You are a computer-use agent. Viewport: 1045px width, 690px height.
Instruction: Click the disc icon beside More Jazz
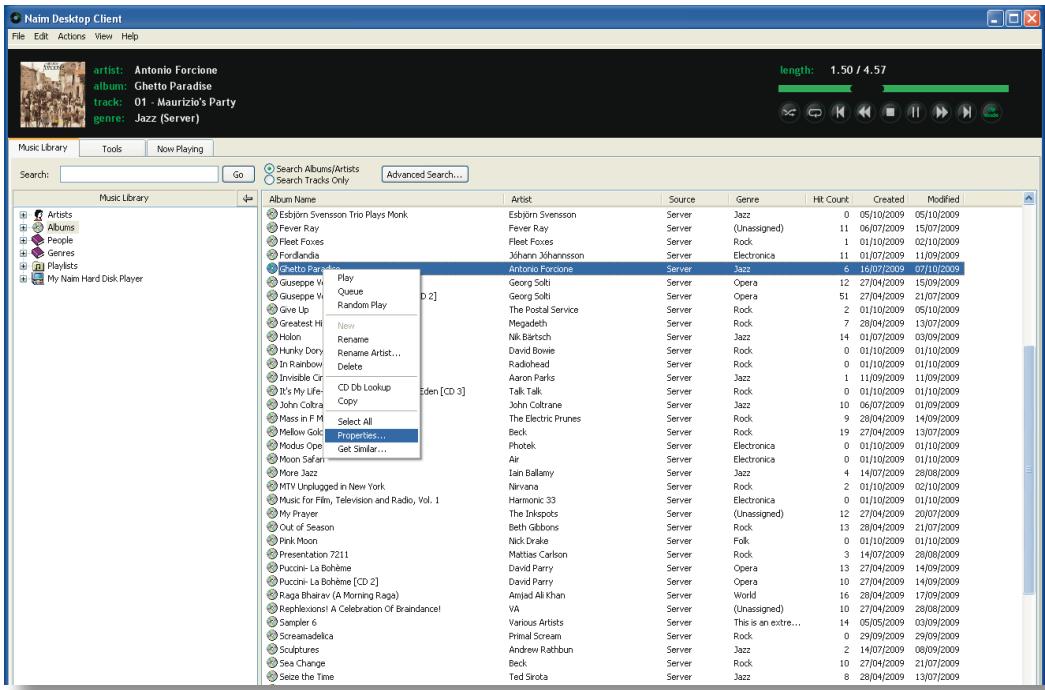(272, 473)
